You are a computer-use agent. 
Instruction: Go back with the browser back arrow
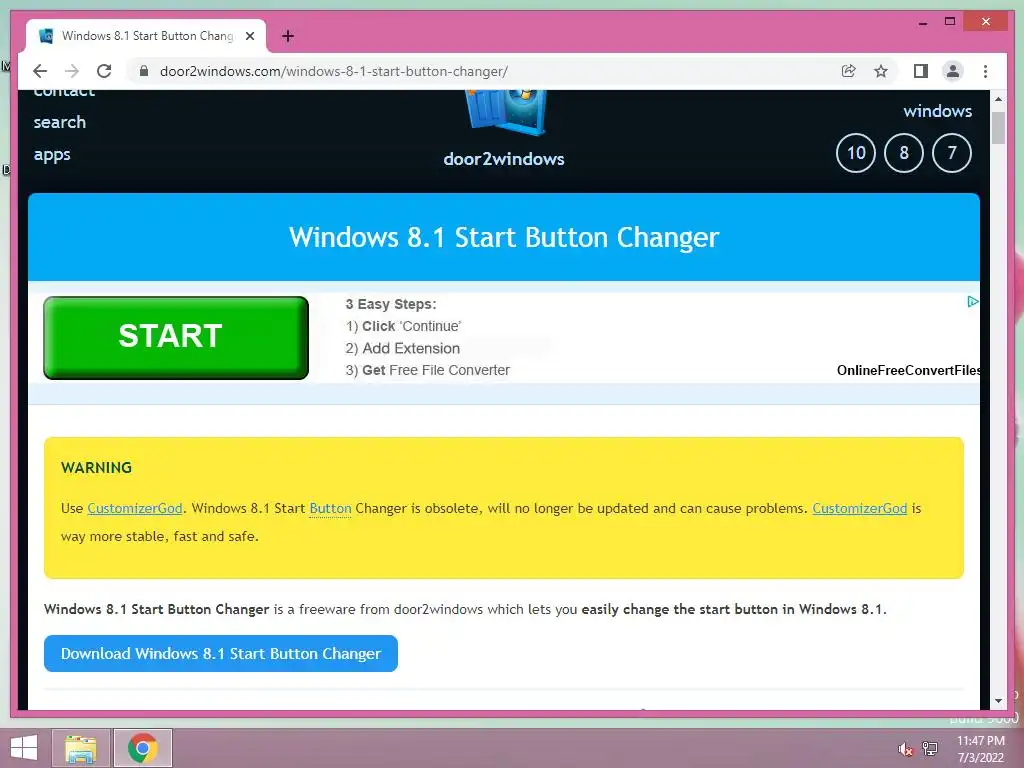(40, 71)
